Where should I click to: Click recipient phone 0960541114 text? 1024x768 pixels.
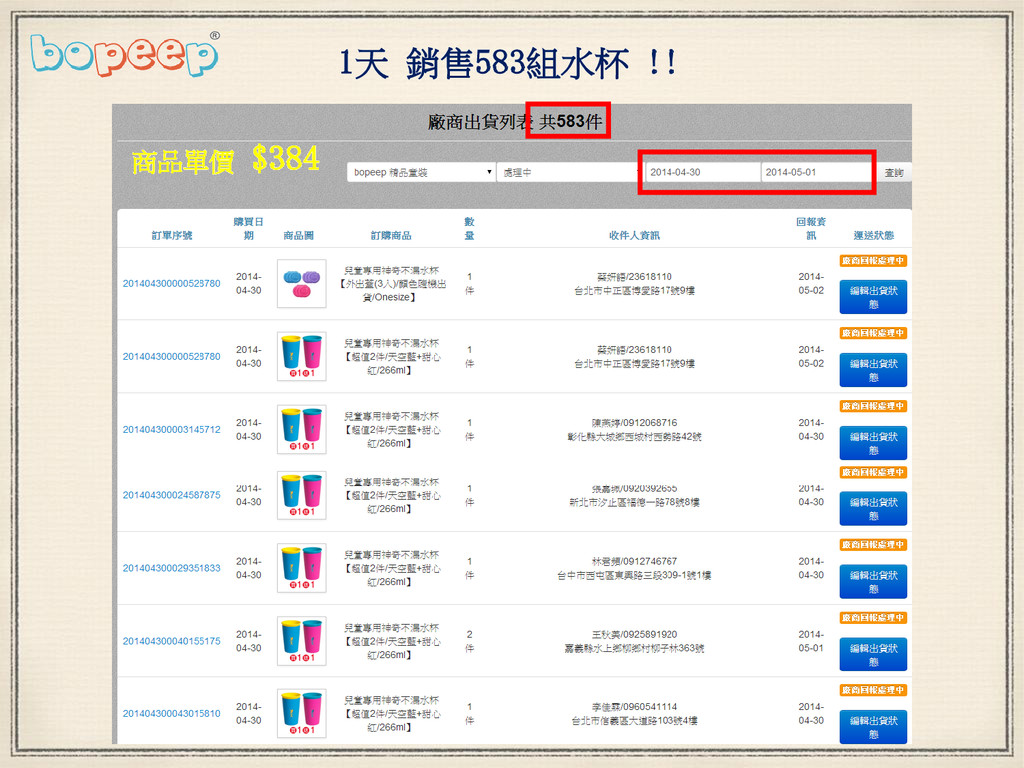(652, 707)
